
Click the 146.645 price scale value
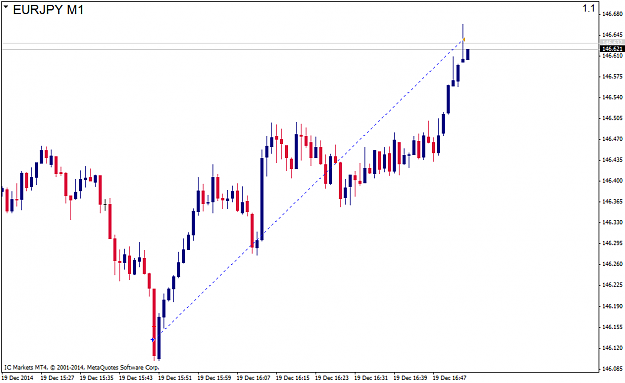pos(613,35)
